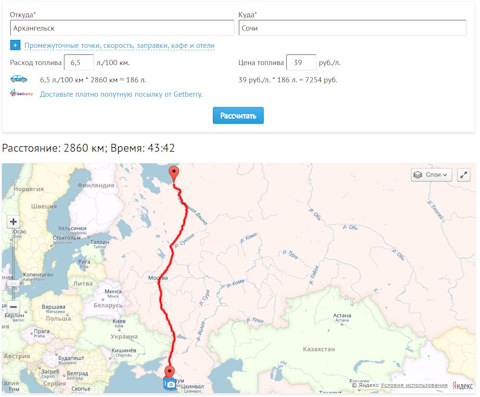Click the Рассчитать button

tap(238, 115)
